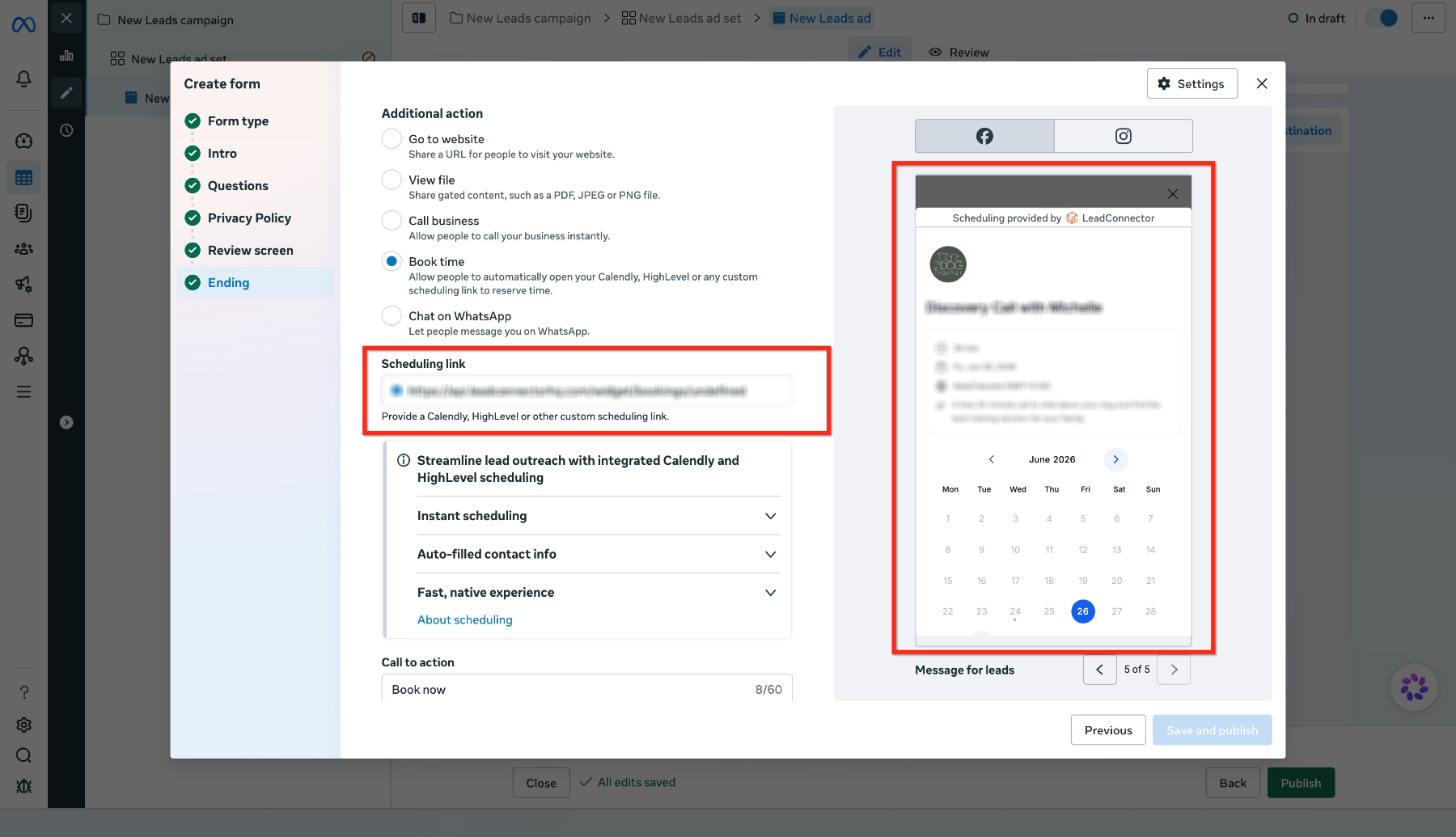Image resolution: width=1456 pixels, height=837 pixels.
Task: Click the split-view panel toggle icon
Action: 419,18
